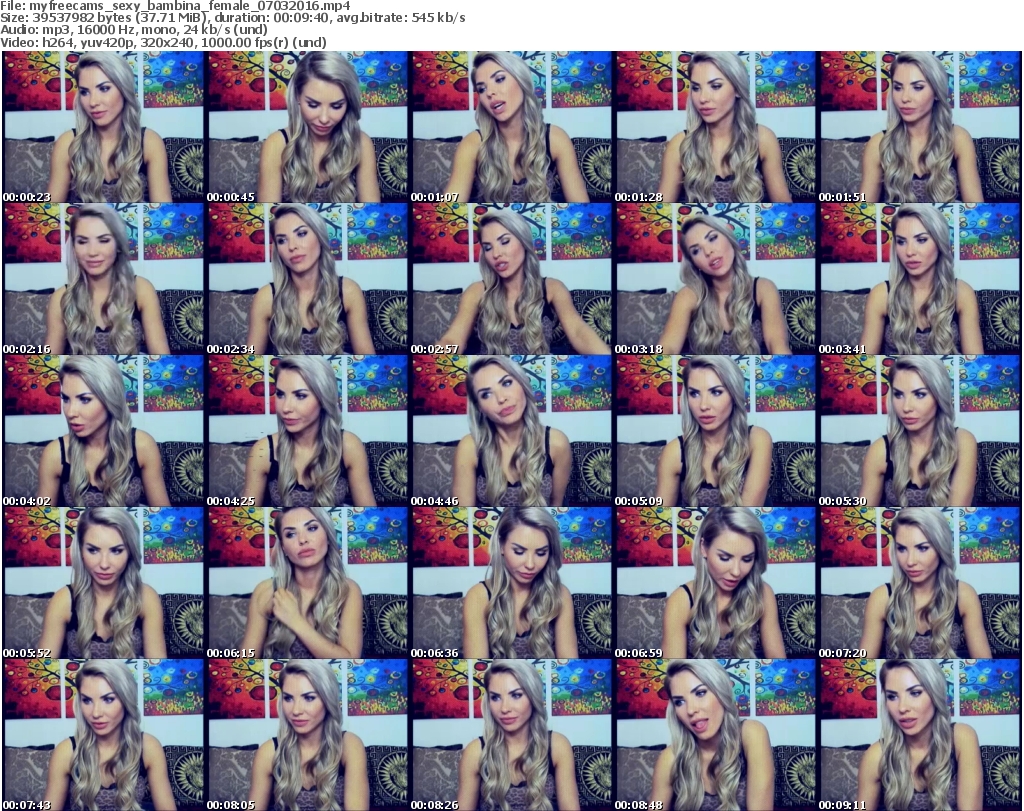Open the frame at 00:03:41
This screenshot has width=1024, height=811.
[919, 279]
